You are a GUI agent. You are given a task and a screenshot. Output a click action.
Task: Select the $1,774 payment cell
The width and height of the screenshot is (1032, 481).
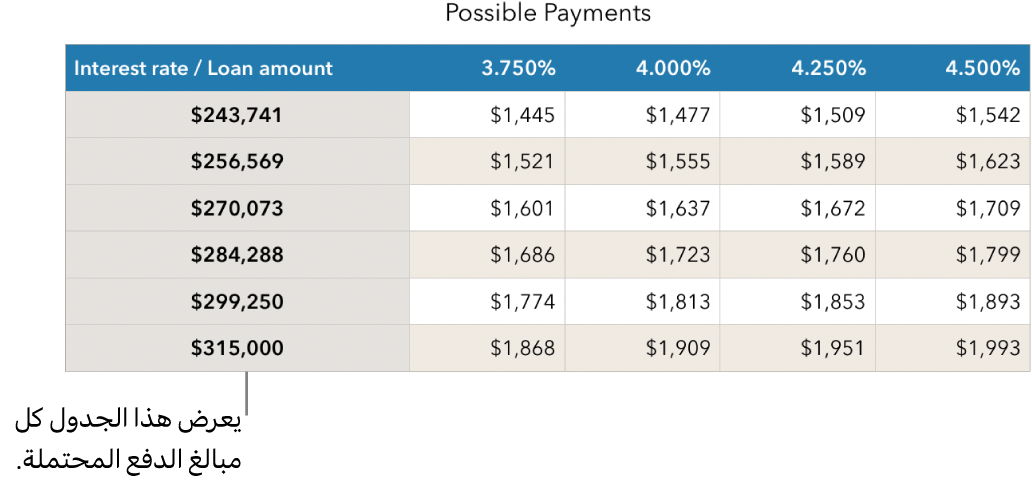point(522,302)
